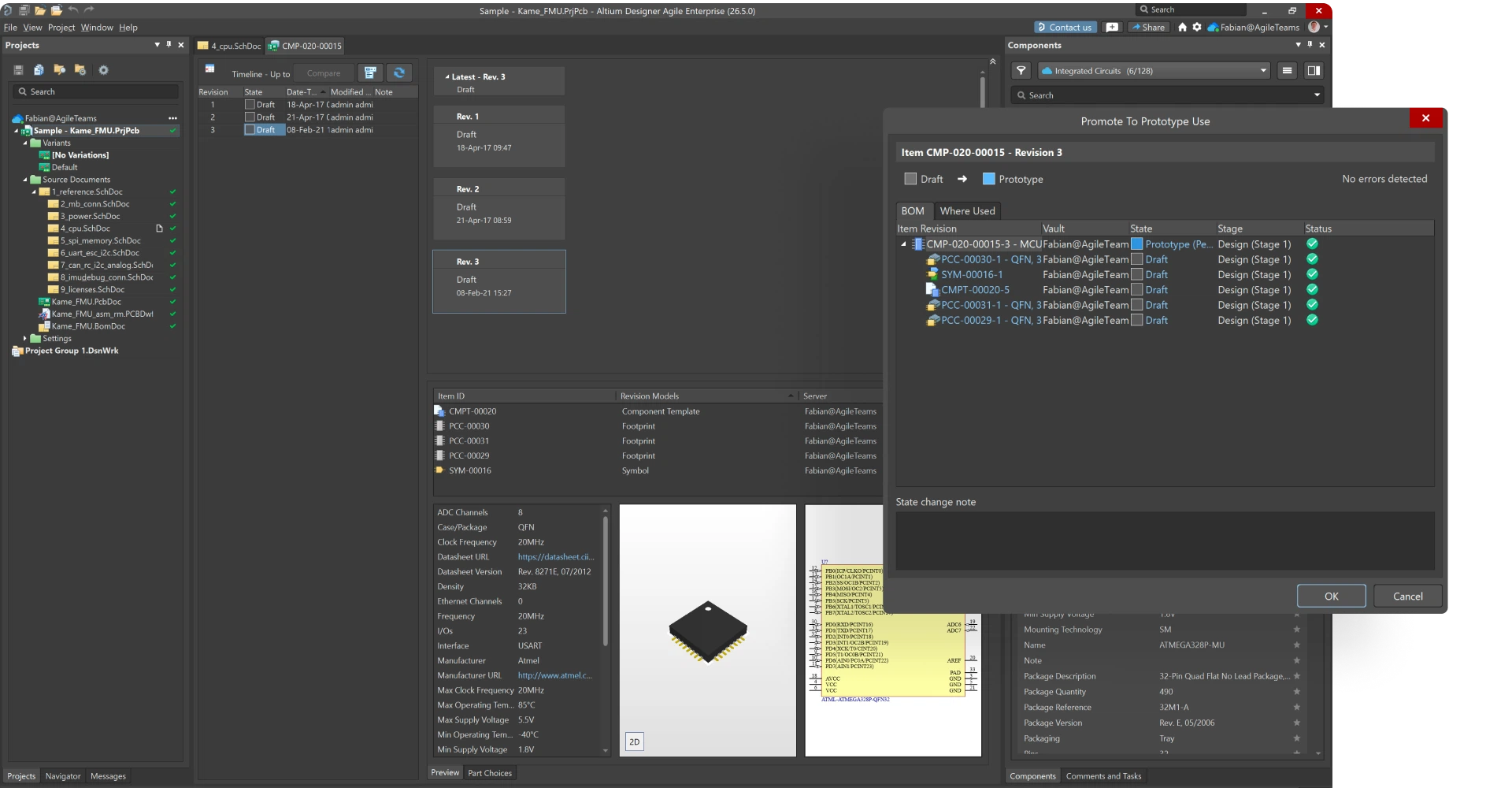Image resolution: width=1512 pixels, height=788 pixels.
Task: Toggle the star next to Package Quantity
Action: coord(1296,692)
